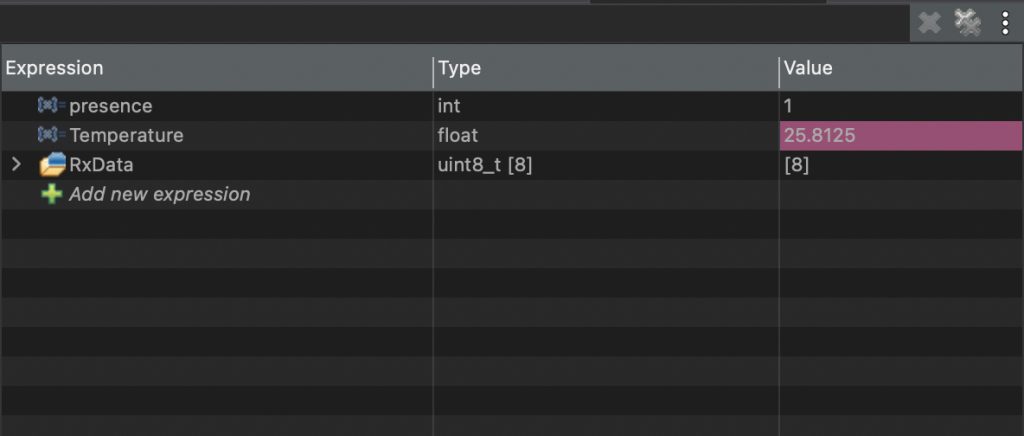Image resolution: width=1024 pixels, height=436 pixels.
Task: Select the RxData expression name
Action: [x=101, y=165]
